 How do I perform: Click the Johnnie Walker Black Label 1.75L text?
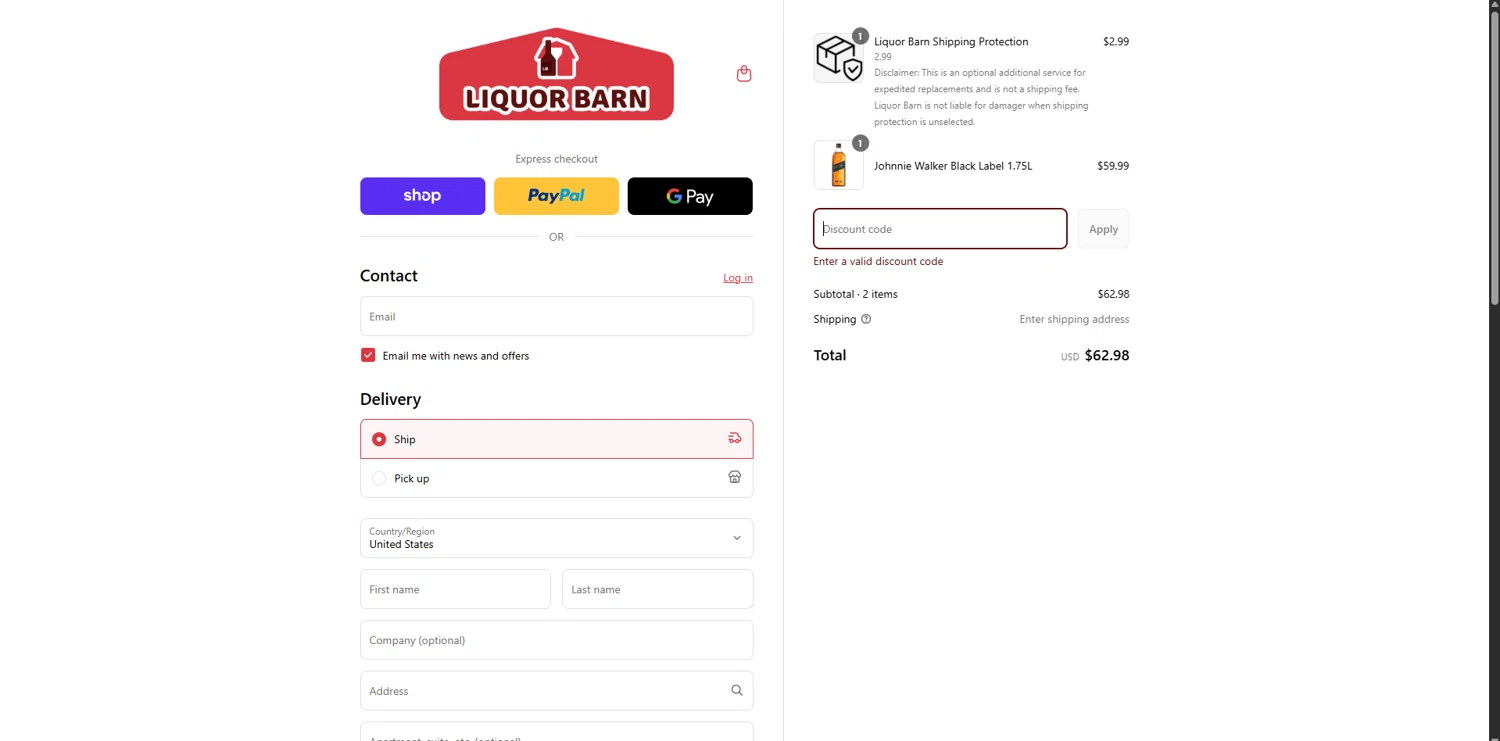[x=953, y=166]
